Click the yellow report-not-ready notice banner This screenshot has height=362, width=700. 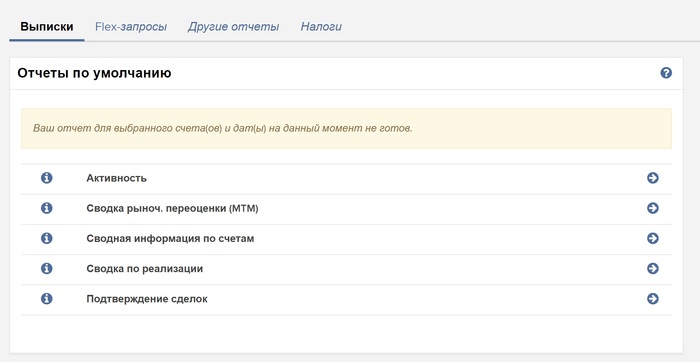(x=346, y=129)
